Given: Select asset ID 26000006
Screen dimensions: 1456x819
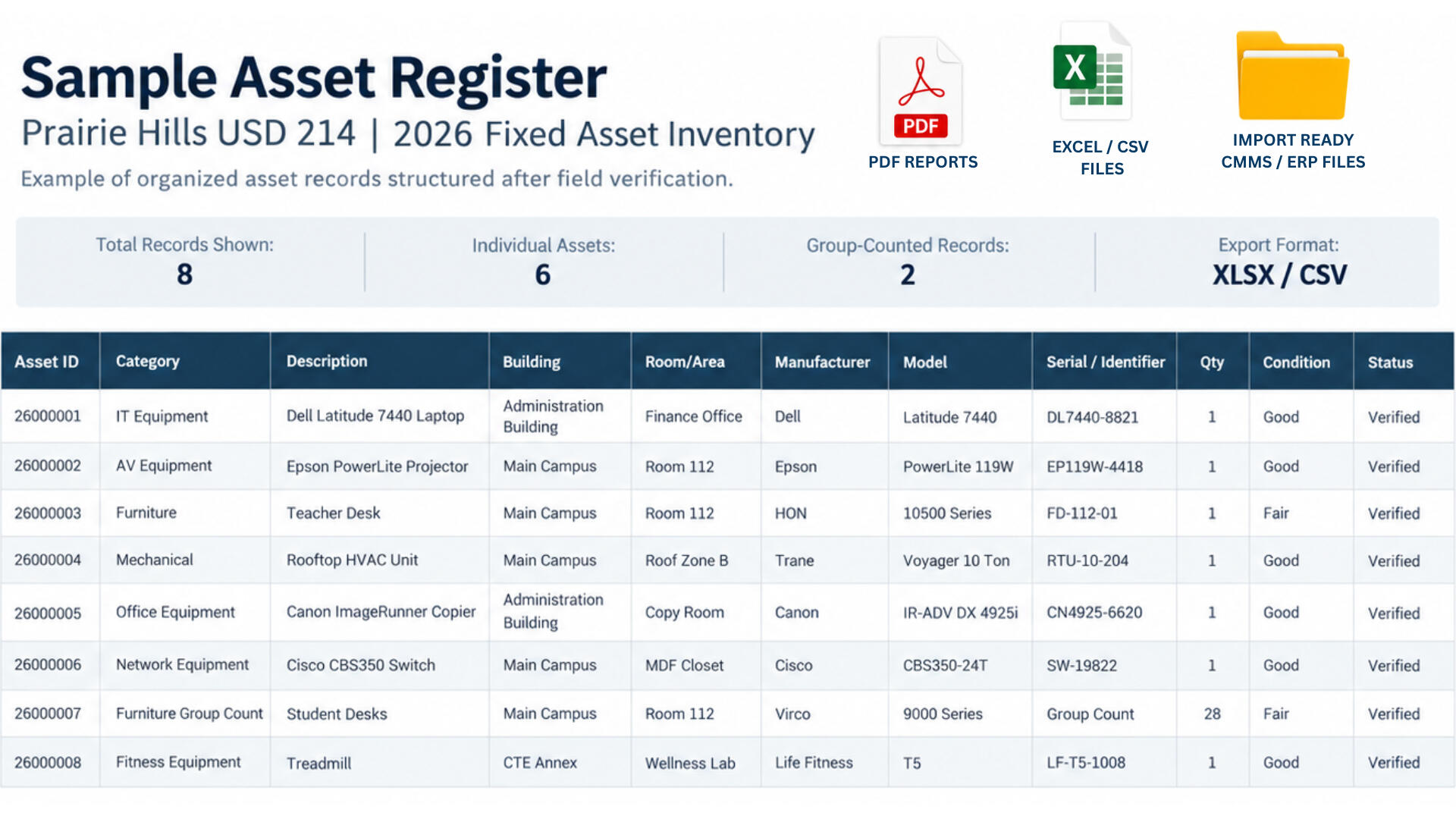Looking at the screenshot, I should pyautogui.click(x=48, y=665).
